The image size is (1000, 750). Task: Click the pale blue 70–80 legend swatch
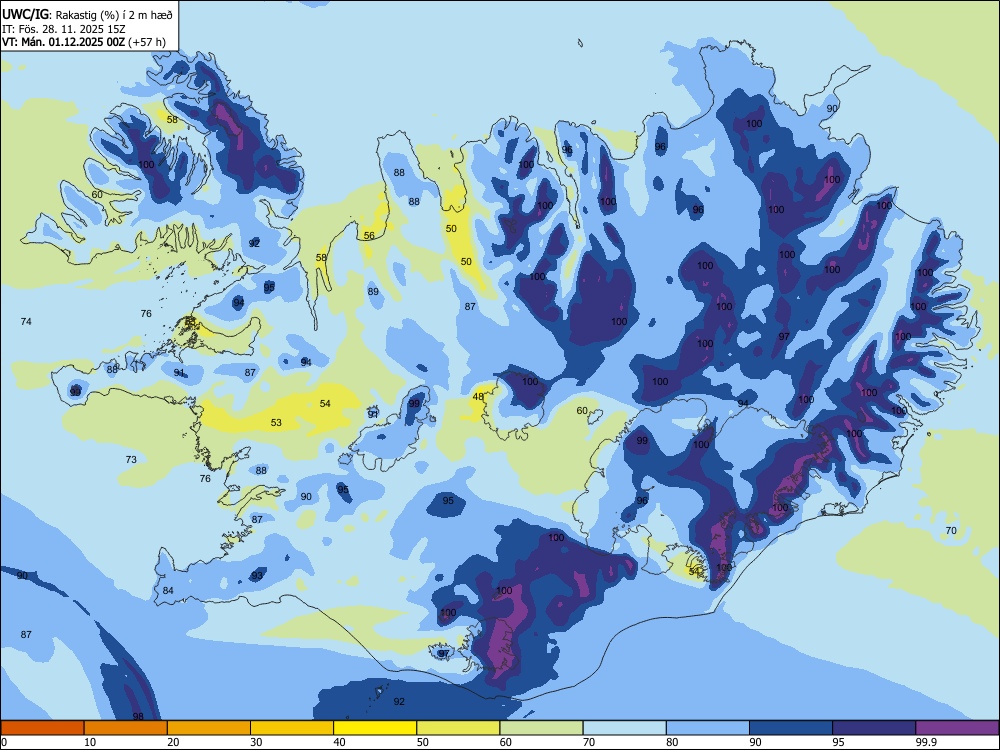point(624,728)
